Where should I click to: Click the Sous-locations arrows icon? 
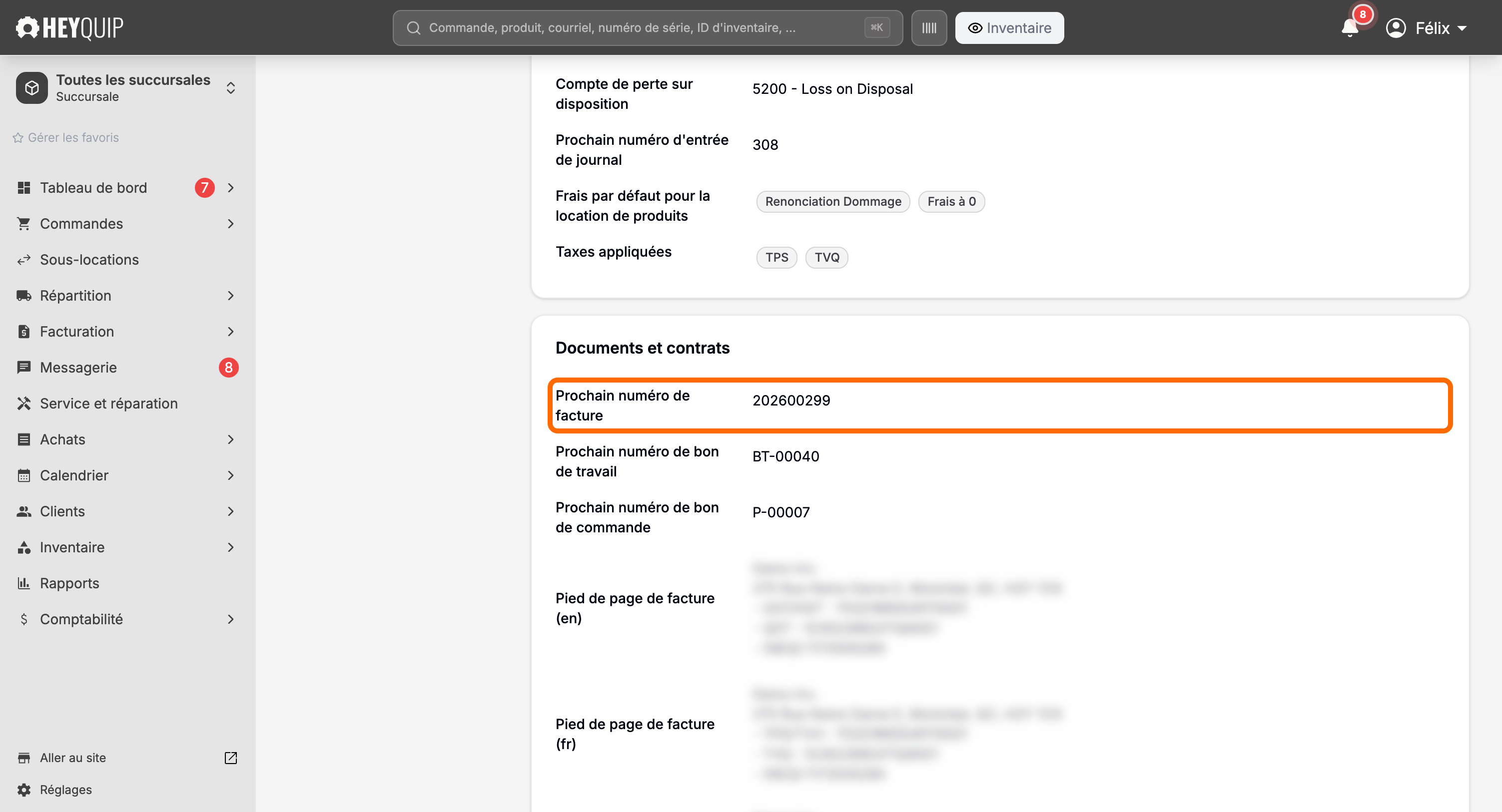[24, 259]
